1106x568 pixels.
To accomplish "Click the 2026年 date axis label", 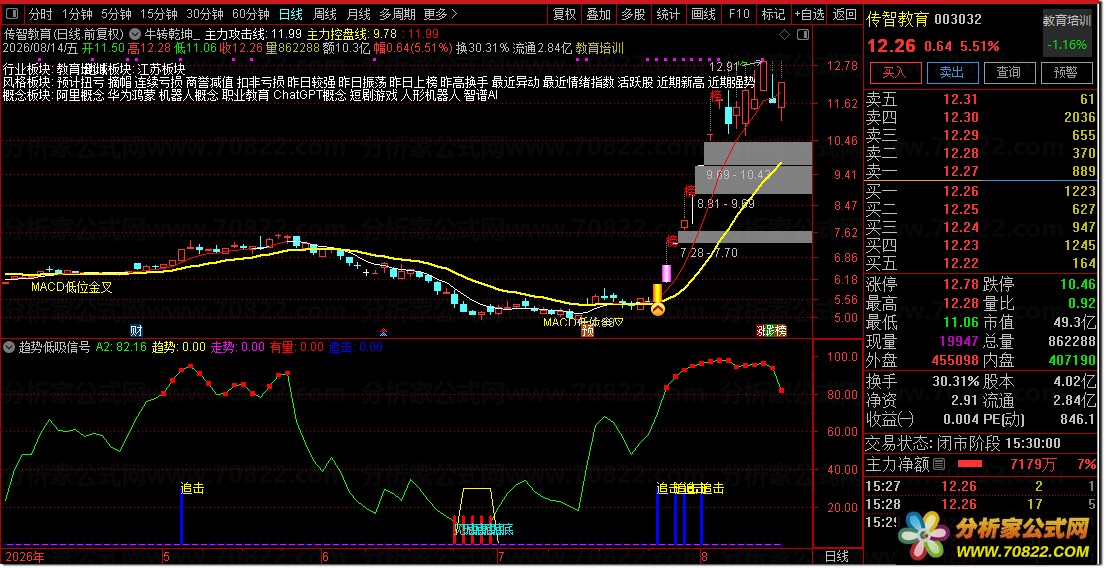I will coord(25,557).
